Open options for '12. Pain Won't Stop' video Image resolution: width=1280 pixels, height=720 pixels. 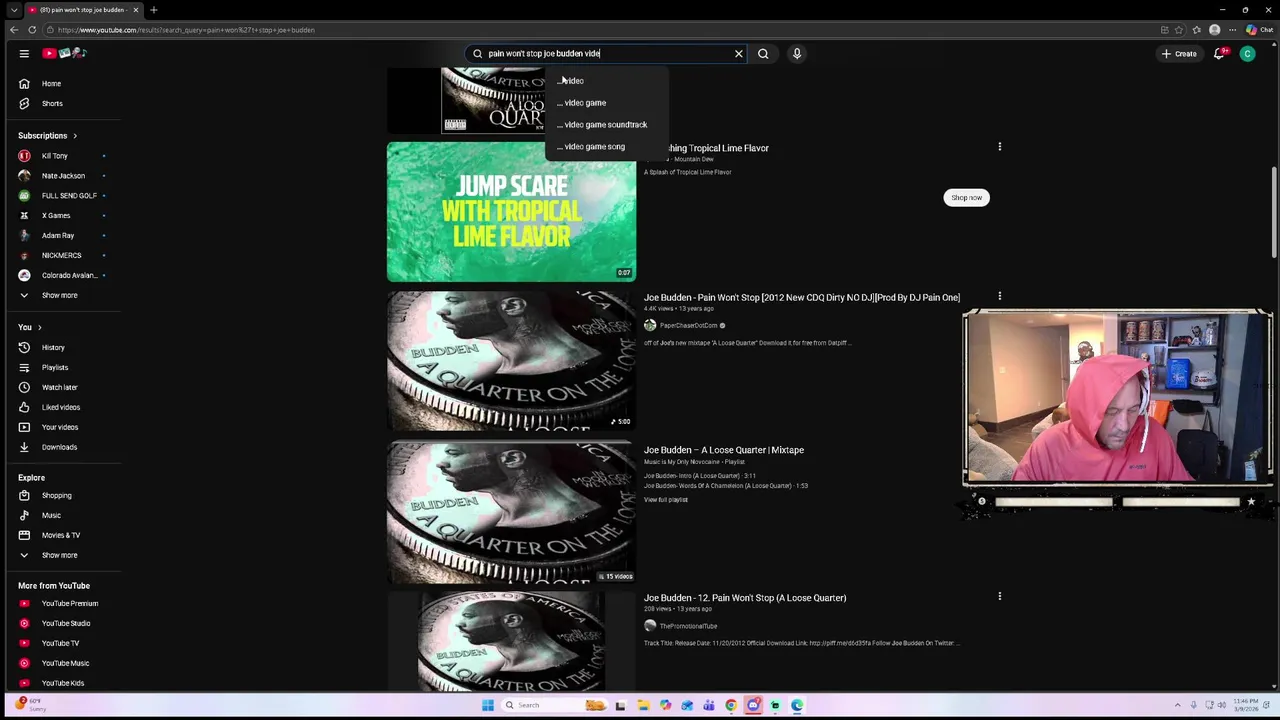(x=999, y=597)
